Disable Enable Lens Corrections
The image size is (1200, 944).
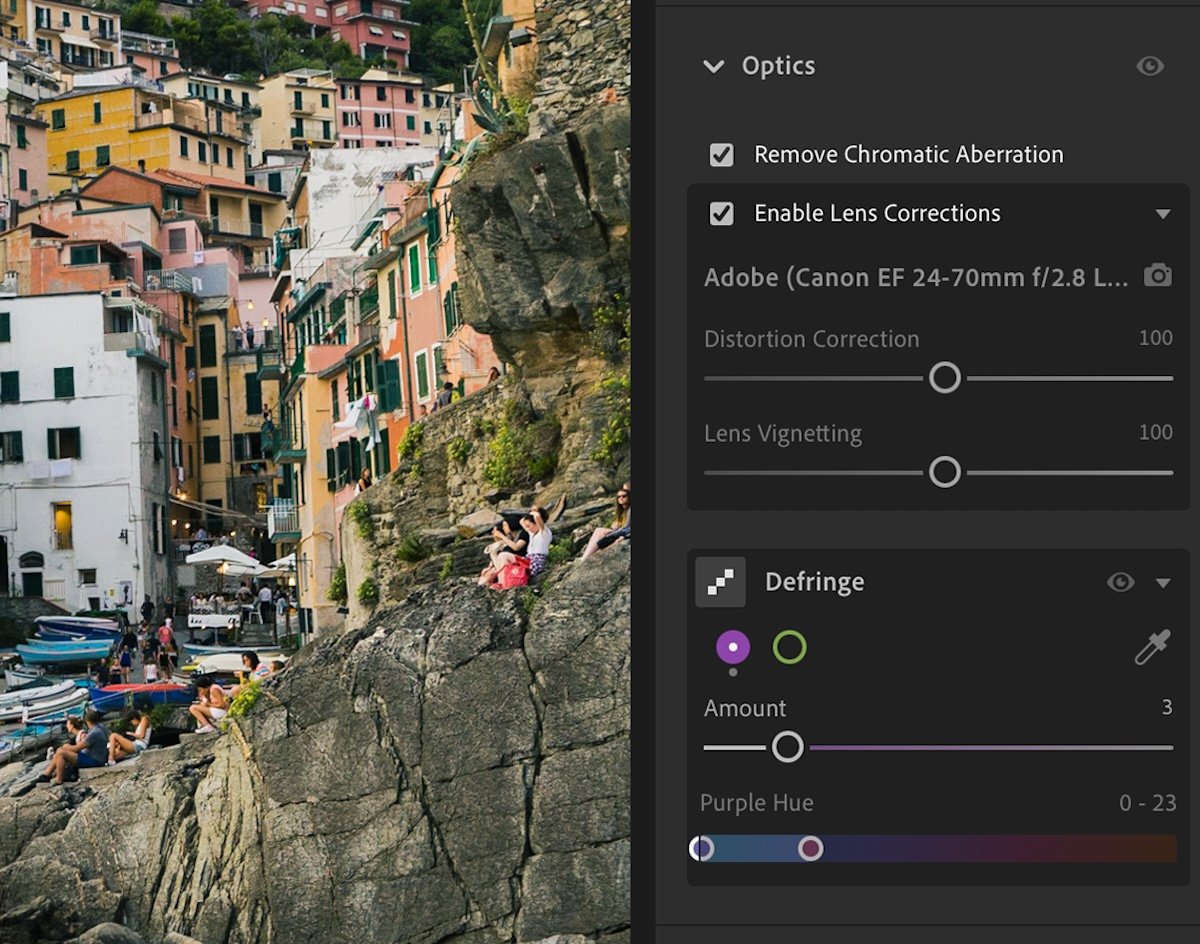[x=721, y=213]
